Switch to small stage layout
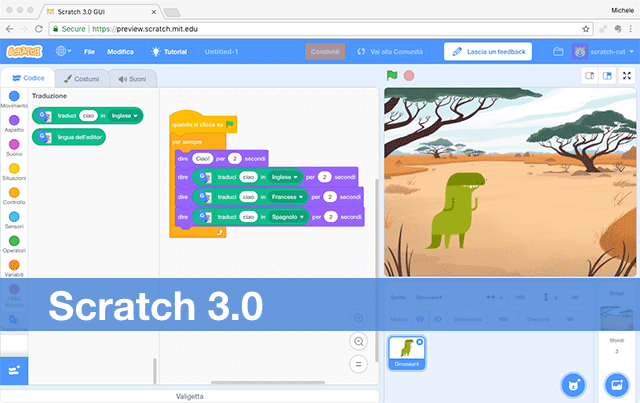The width and height of the screenshot is (640, 403). (589, 76)
